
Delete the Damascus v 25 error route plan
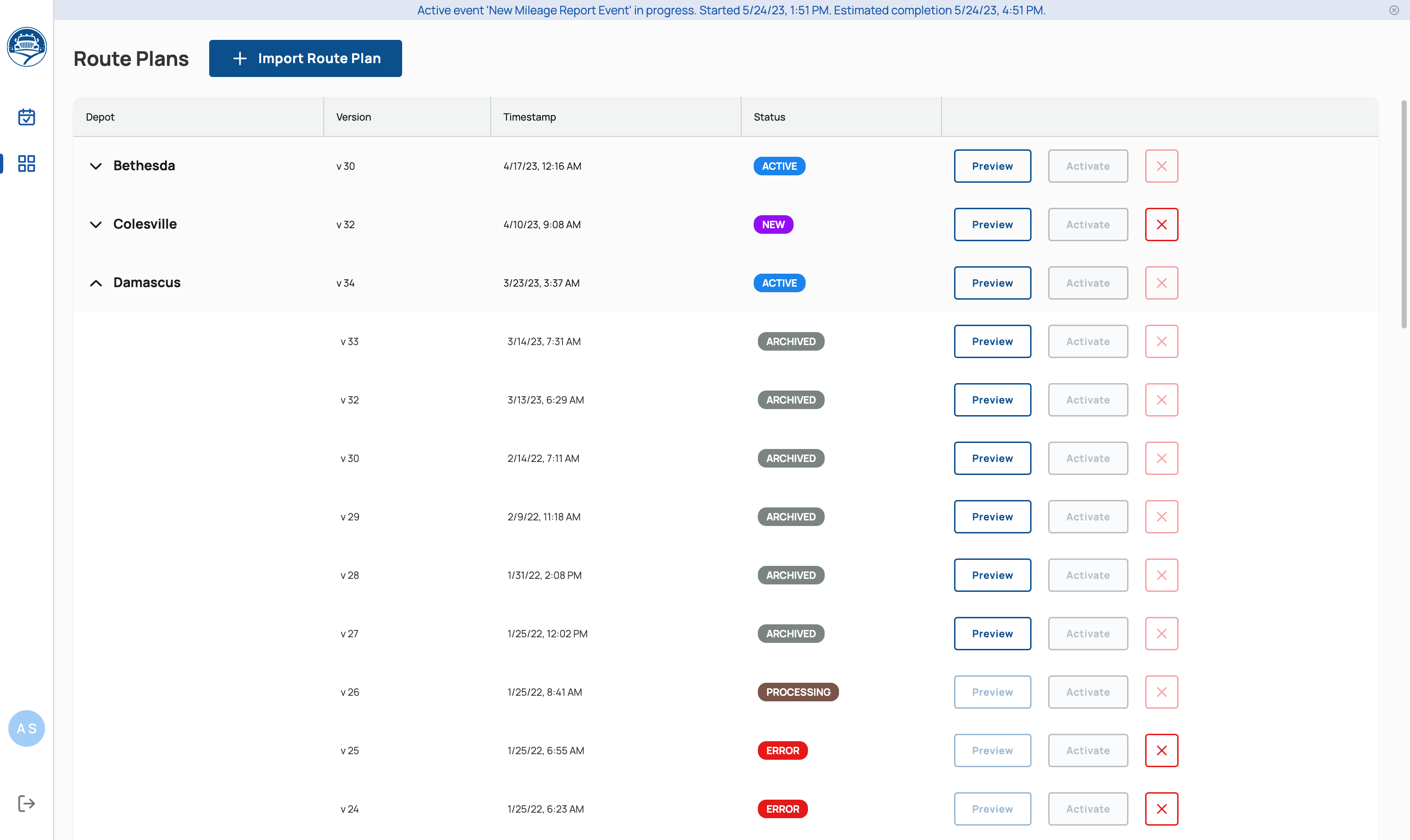pos(1161,750)
